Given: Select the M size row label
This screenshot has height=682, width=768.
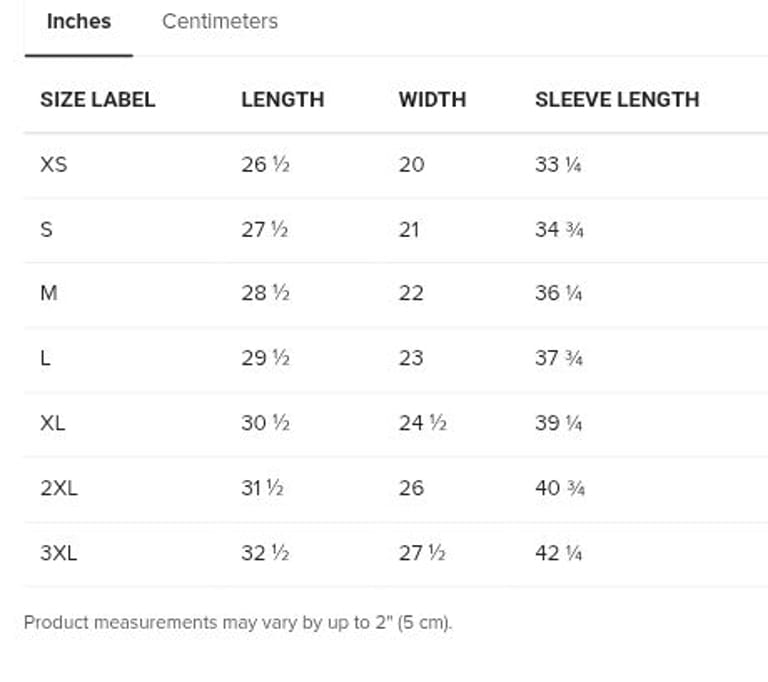Looking at the screenshot, I should point(49,293).
